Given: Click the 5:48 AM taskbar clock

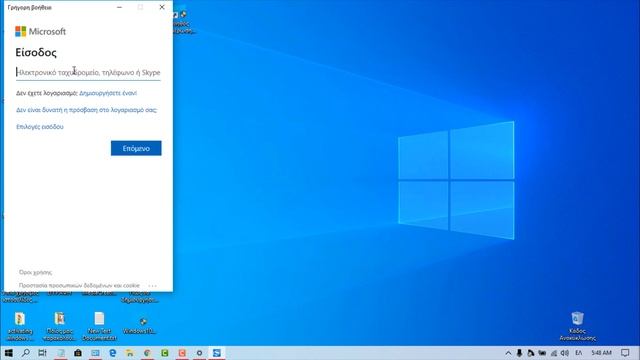Looking at the screenshot, I should [x=601, y=353].
